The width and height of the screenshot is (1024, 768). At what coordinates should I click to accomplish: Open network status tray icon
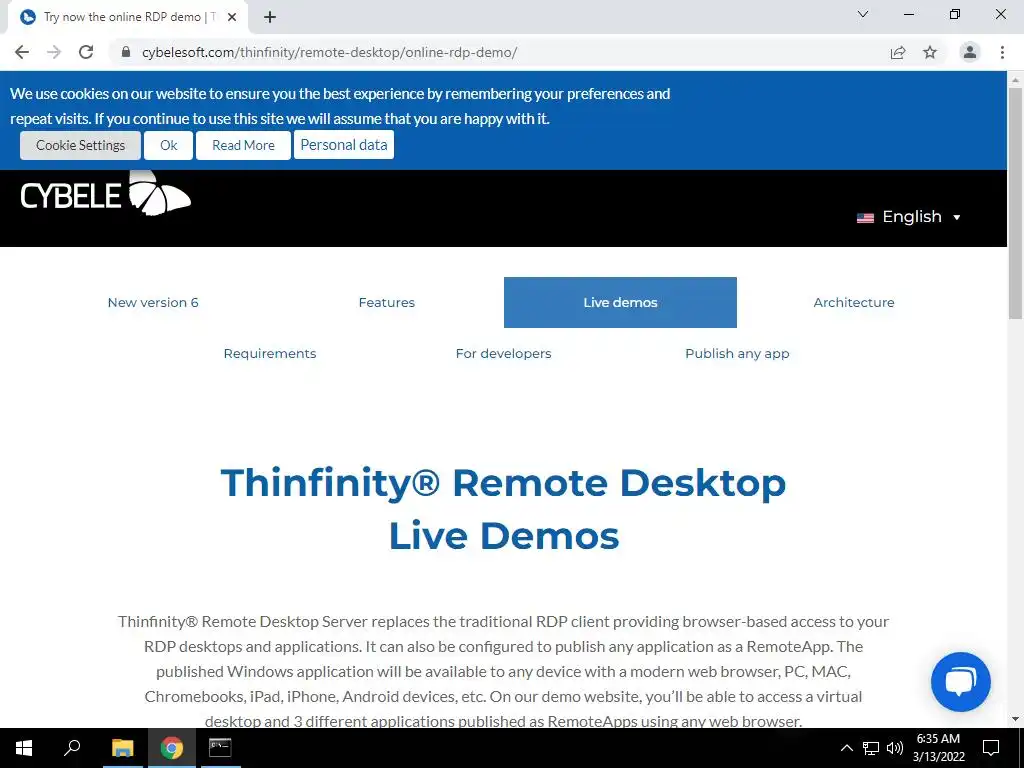click(x=871, y=748)
